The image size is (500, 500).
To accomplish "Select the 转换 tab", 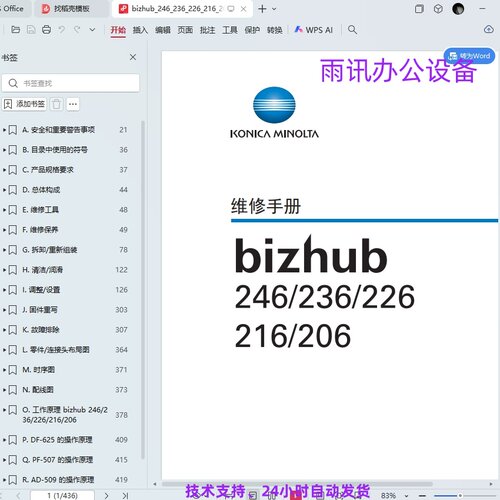I will tap(275, 30).
